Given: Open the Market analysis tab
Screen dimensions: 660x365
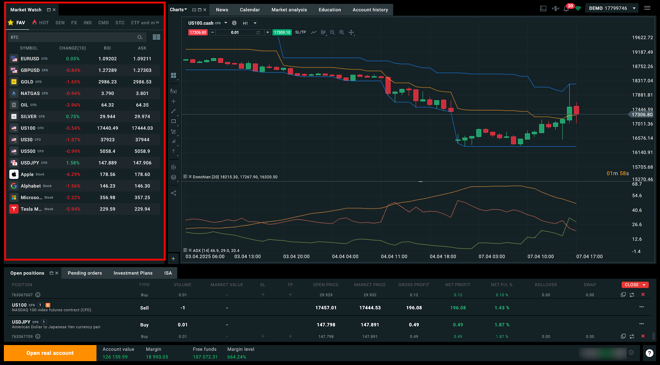Looking at the screenshot, I should tap(289, 10).
